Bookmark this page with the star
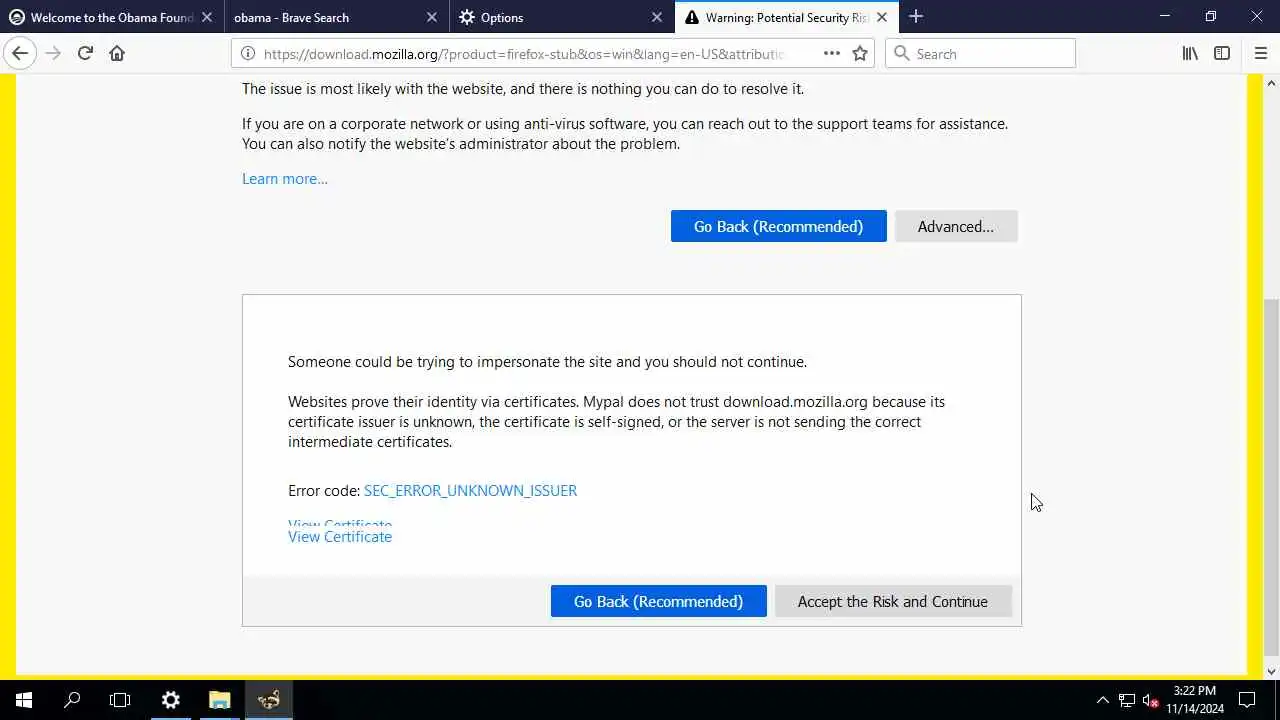This screenshot has height=720, width=1280. (860, 54)
